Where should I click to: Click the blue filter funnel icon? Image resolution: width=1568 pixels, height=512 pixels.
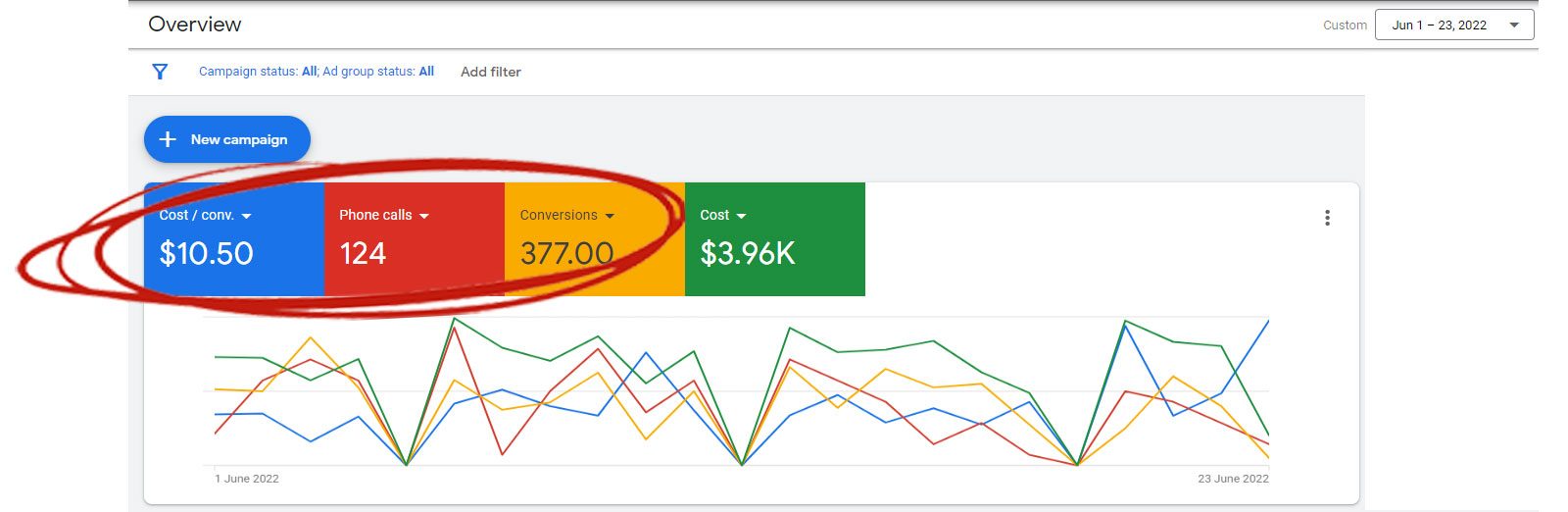[x=160, y=72]
